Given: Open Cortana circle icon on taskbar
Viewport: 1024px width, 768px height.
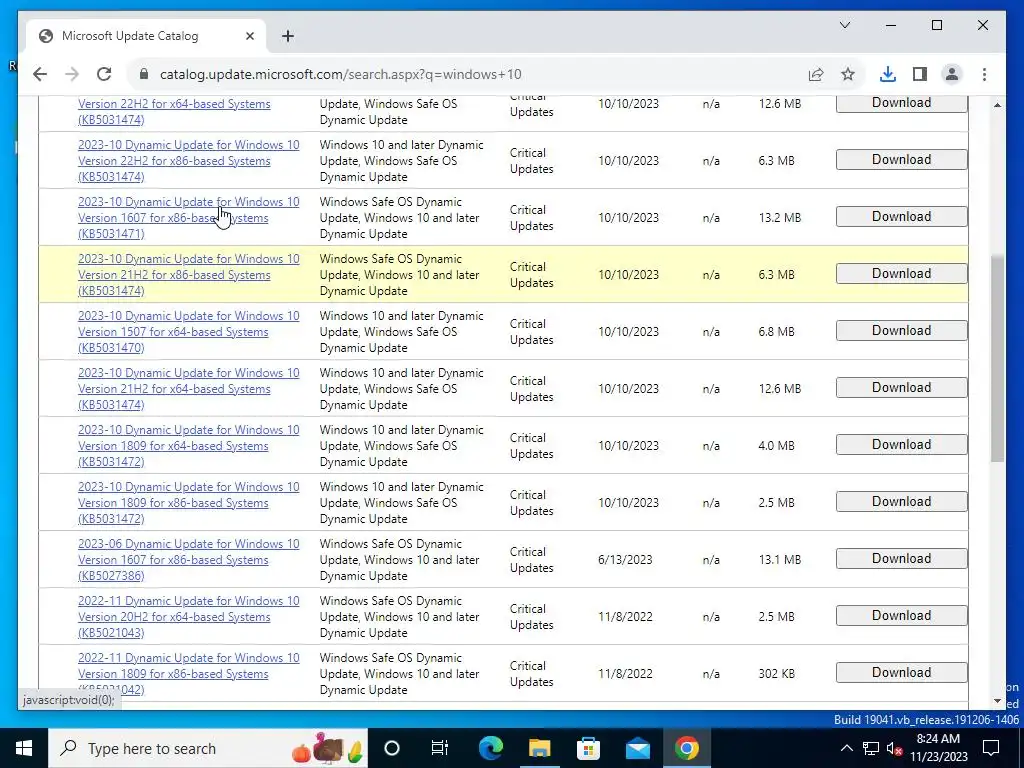Looking at the screenshot, I should pyautogui.click(x=392, y=748).
